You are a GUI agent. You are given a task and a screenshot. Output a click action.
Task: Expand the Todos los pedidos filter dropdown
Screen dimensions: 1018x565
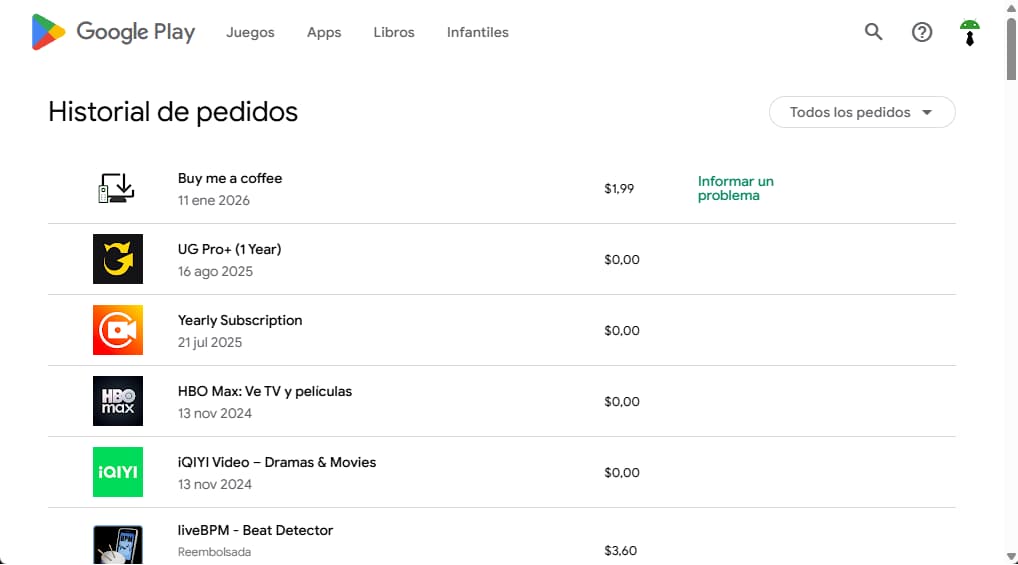click(x=862, y=112)
